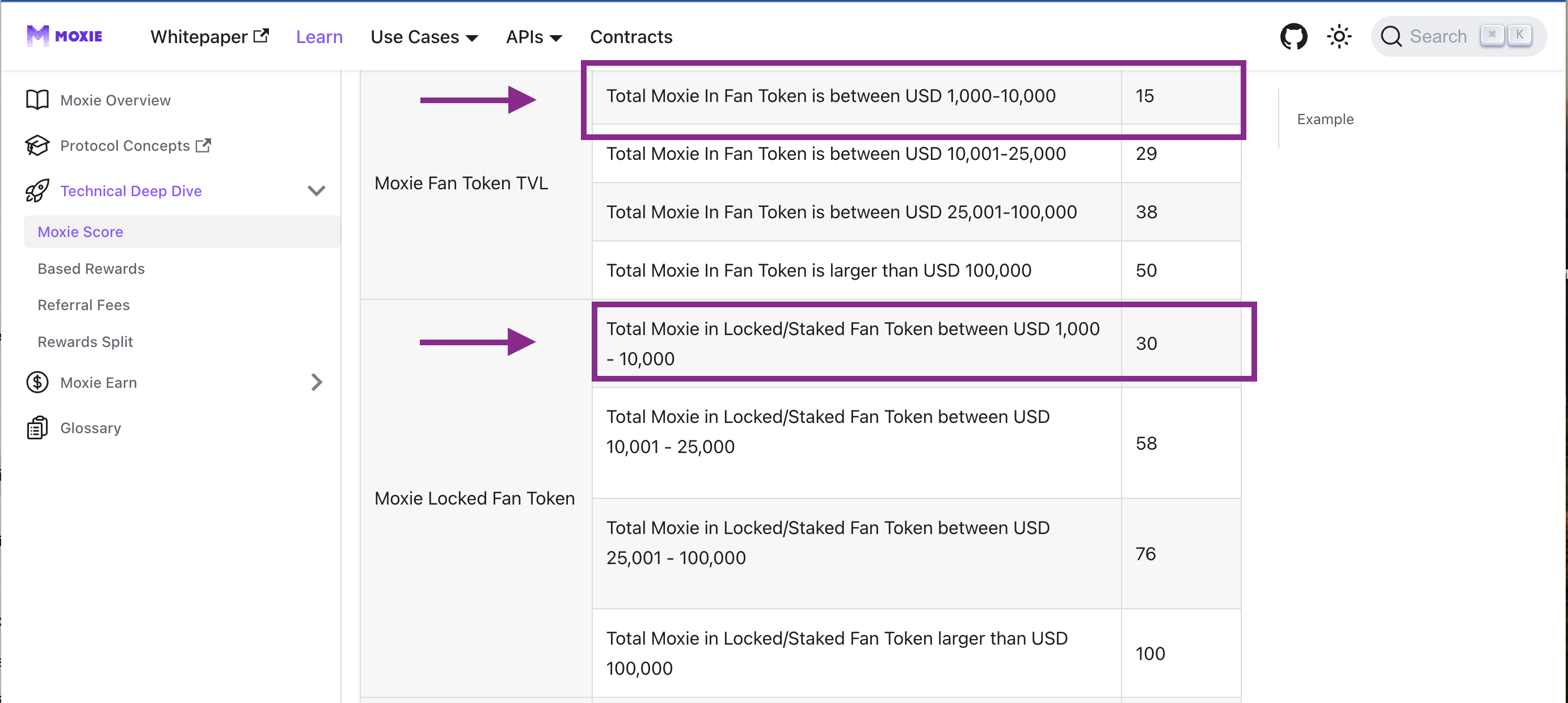The width and height of the screenshot is (1568, 703).
Task: Open the Contracts page
Action: [x=631, y=37]
